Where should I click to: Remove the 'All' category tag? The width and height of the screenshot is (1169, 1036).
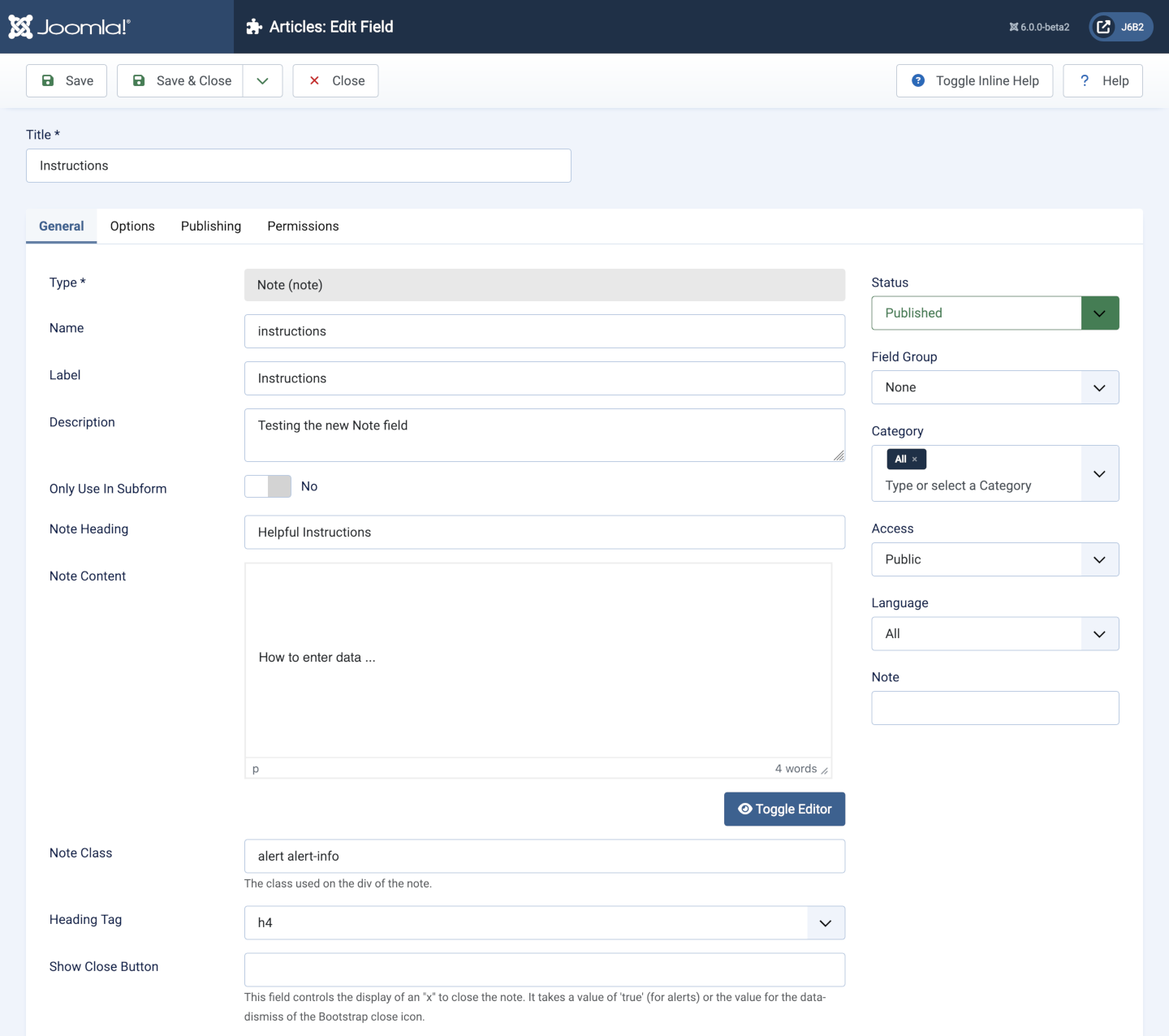915,460
